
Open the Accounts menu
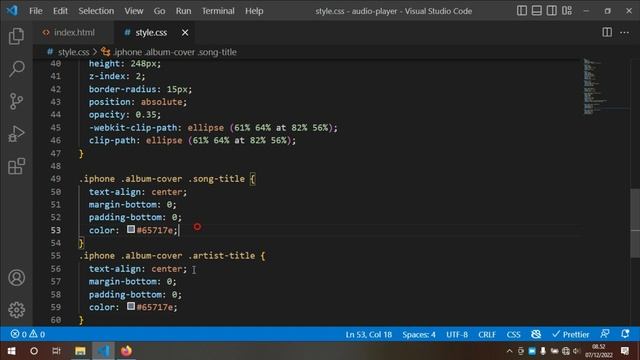[16, 278]
